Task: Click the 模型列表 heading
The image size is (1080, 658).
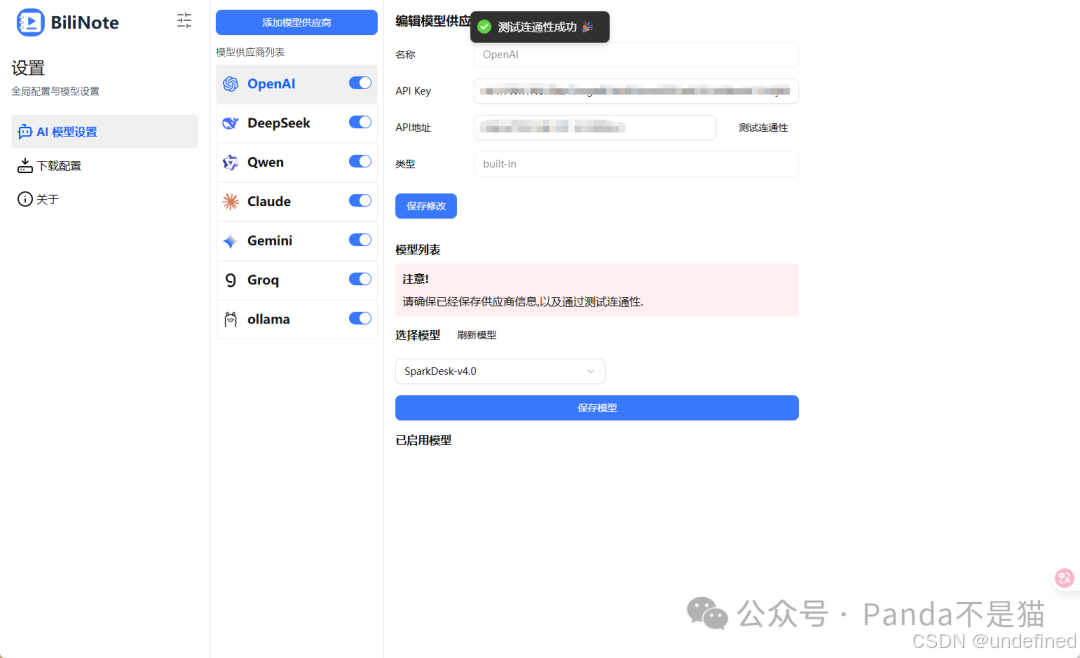Action: pos(418,250)
